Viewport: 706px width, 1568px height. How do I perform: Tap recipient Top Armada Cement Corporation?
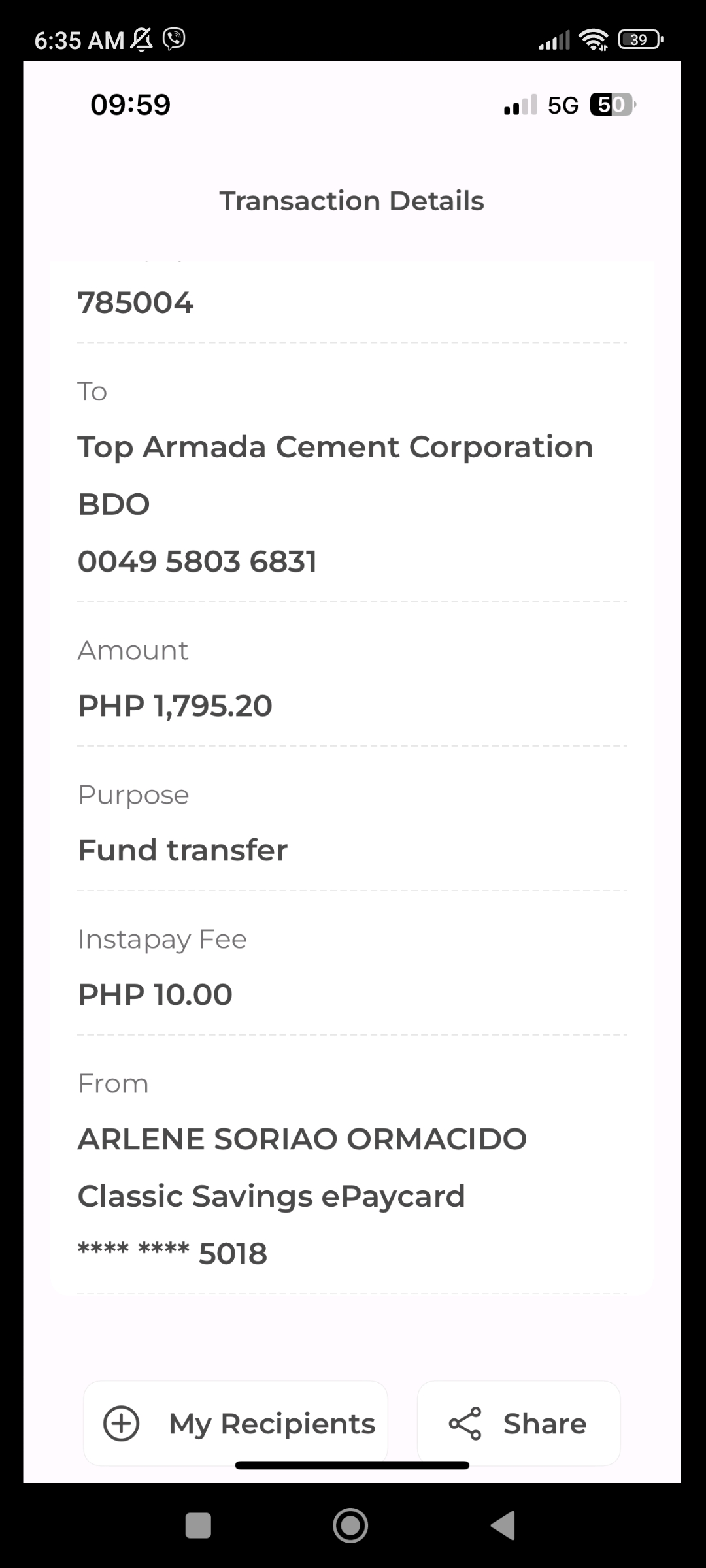coord(335,448)
